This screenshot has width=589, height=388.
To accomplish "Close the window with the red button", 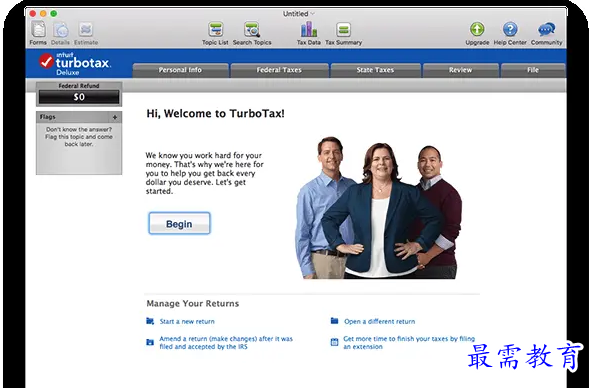I will 33,14.
